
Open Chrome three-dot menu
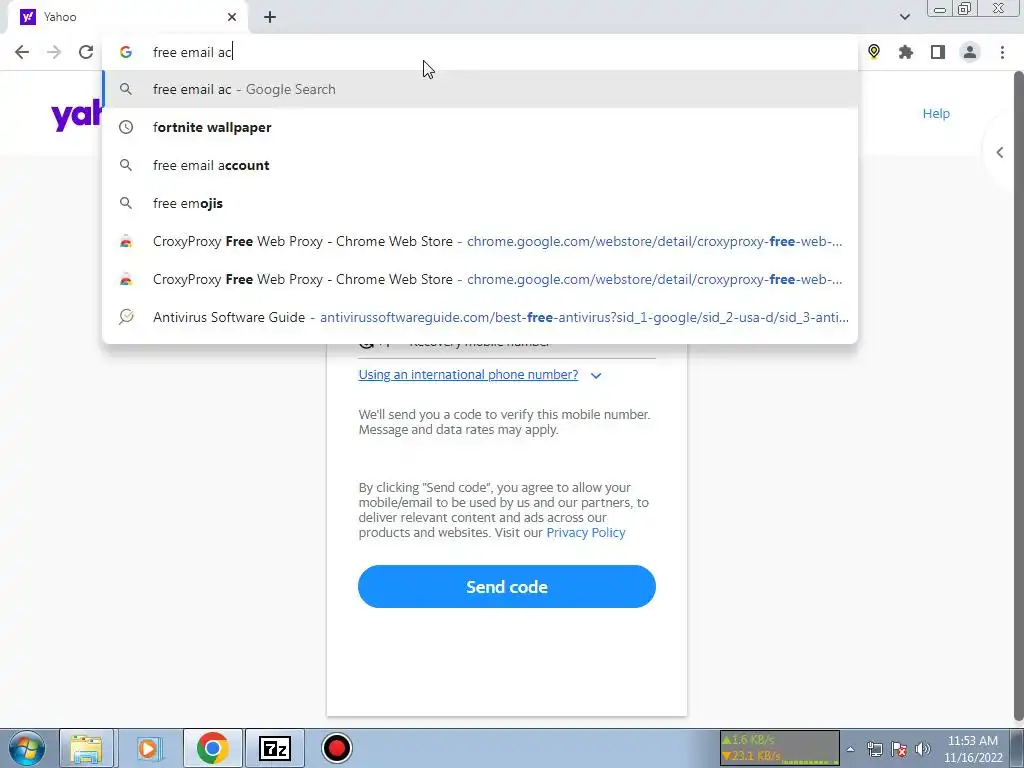[x=1002, y=52]
